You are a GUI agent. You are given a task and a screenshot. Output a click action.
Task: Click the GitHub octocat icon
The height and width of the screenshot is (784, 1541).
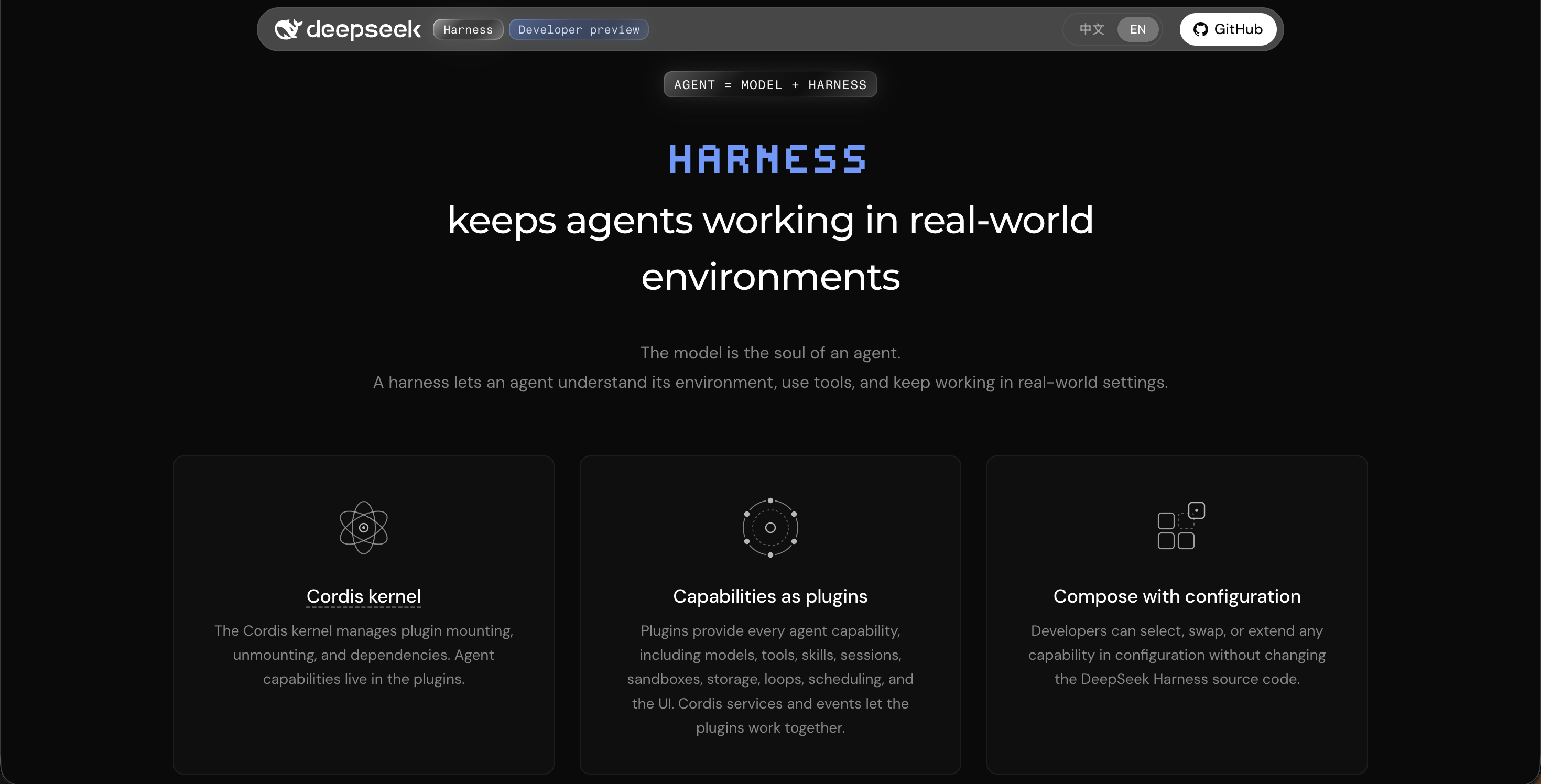coord(1200,29)
